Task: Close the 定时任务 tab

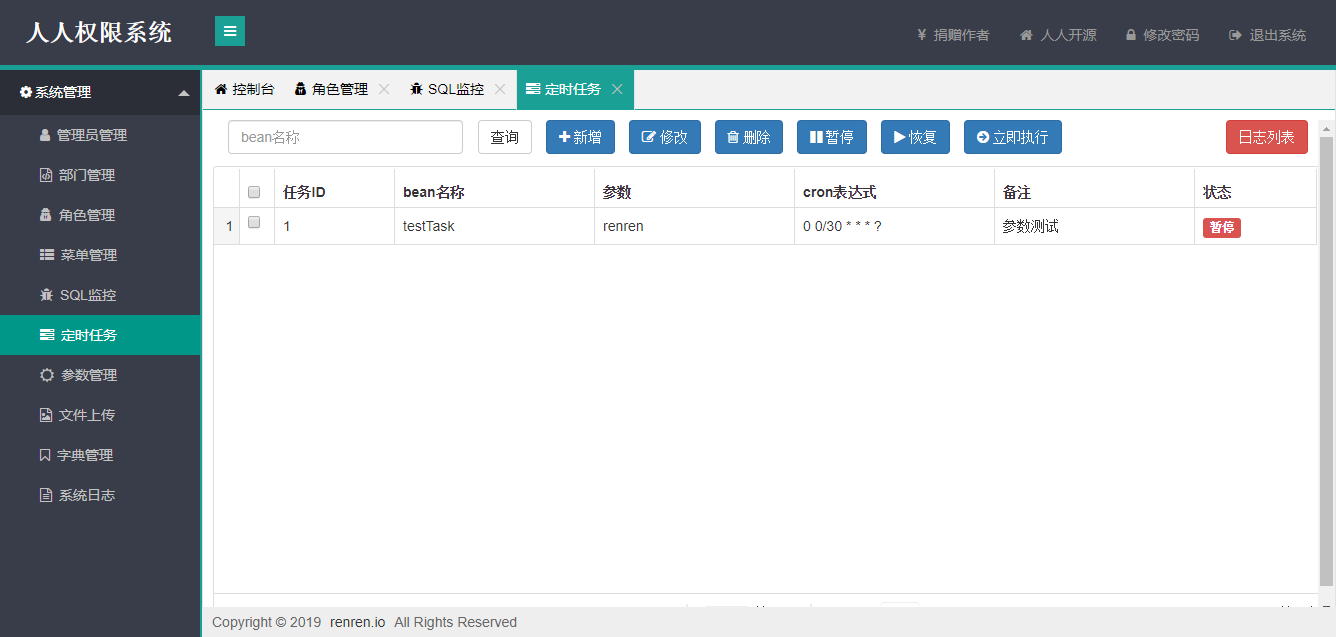Action: [617, 89]
